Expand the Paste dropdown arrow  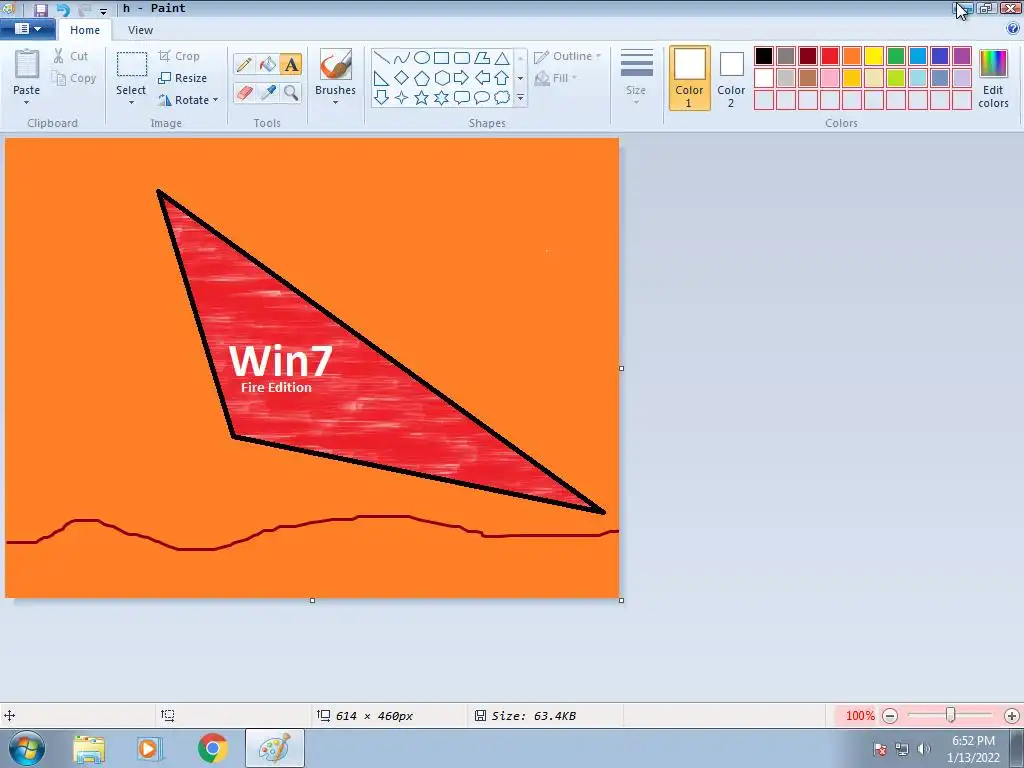(x=27, y=103)
